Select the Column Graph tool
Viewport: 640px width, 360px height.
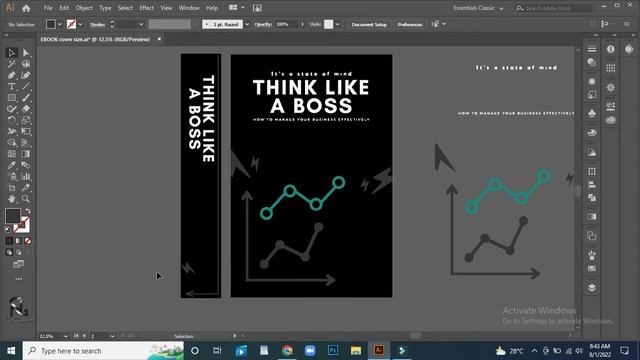(26, 176)
